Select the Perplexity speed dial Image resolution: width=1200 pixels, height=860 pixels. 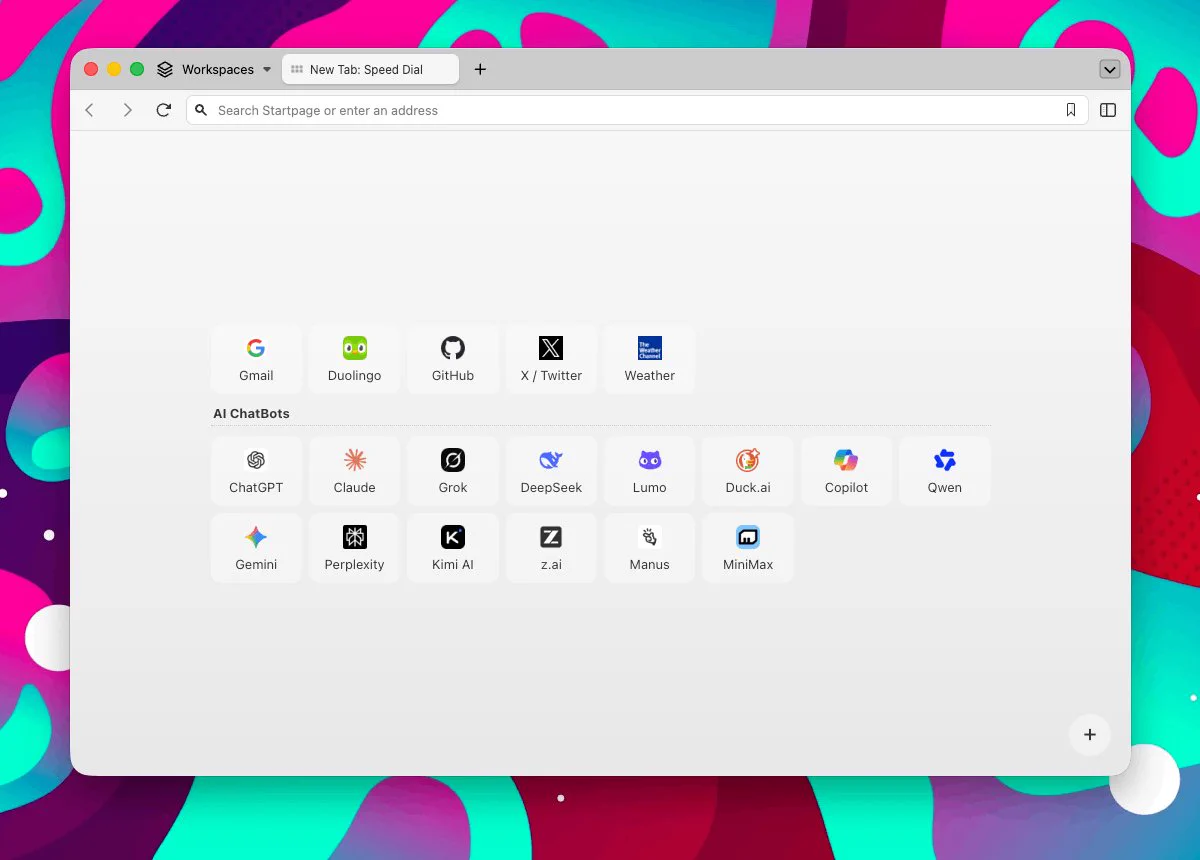click(x=354, y=548)
